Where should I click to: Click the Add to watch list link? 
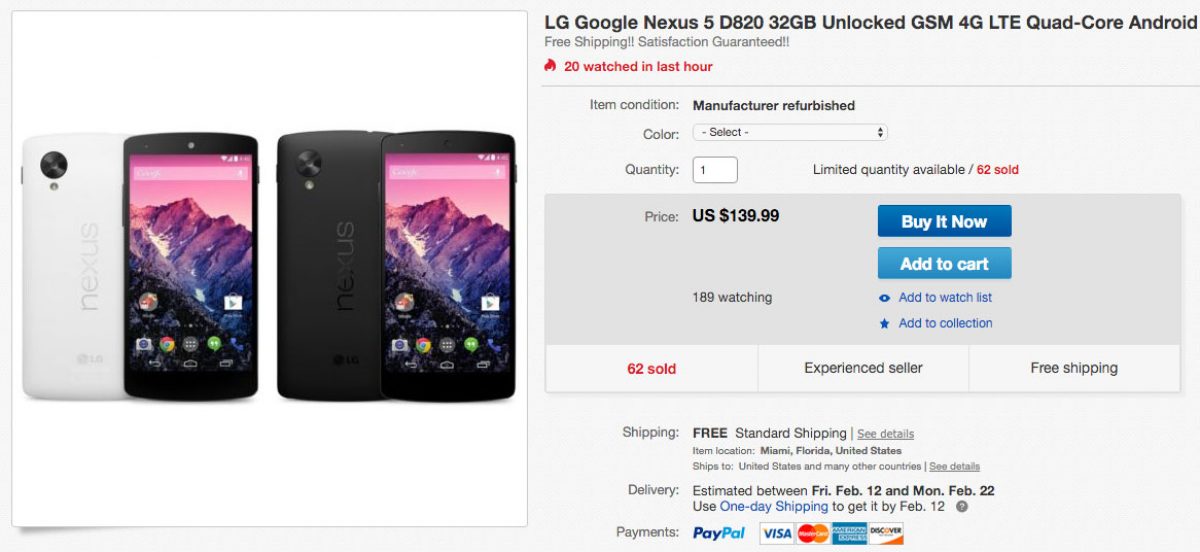click(945, 297)
